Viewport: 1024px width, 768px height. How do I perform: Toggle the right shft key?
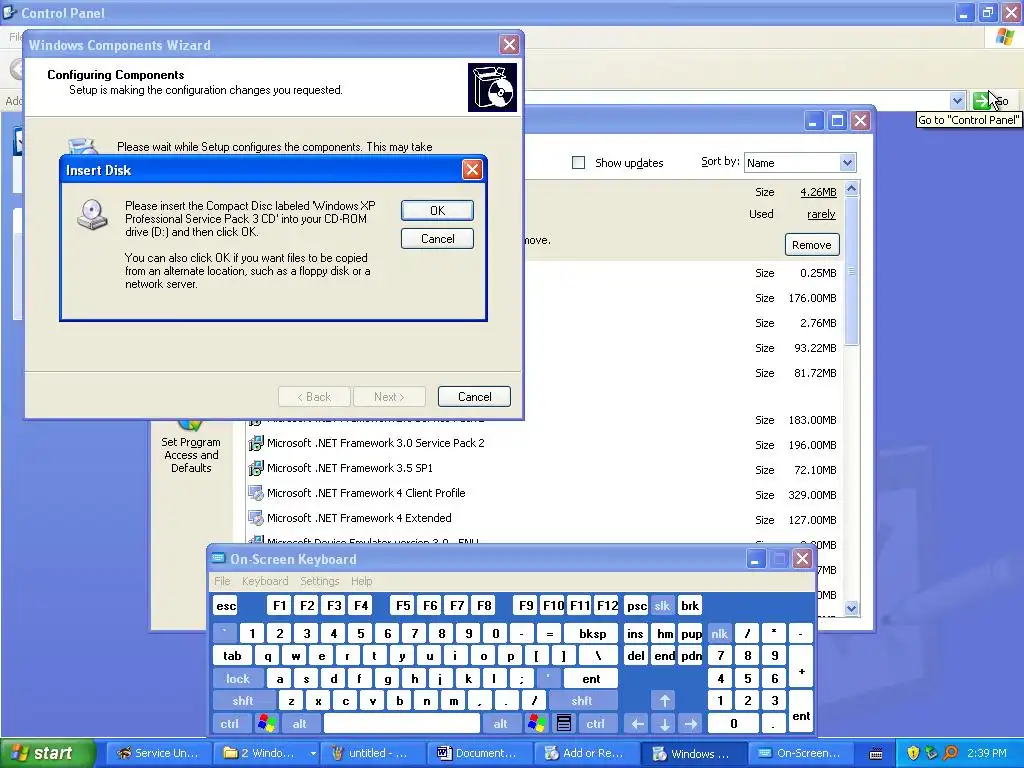(x=582, y=701)
